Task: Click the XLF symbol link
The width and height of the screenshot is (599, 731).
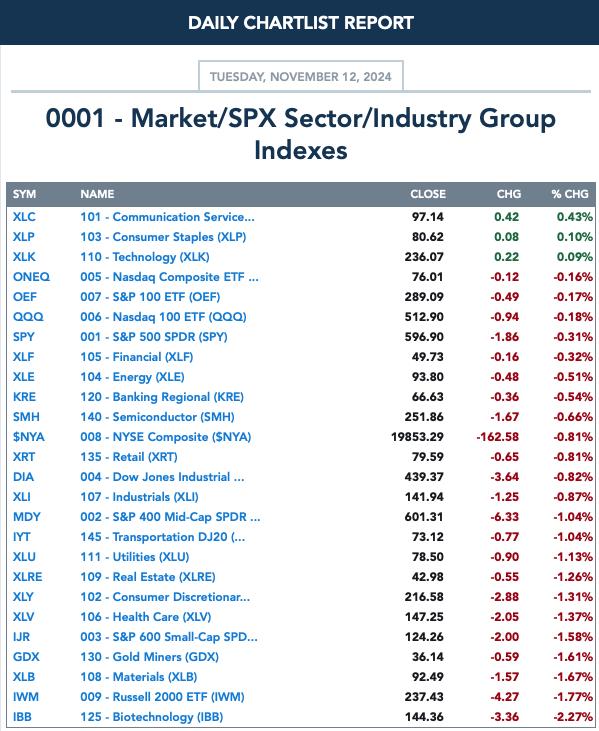Action: (24, 357)
